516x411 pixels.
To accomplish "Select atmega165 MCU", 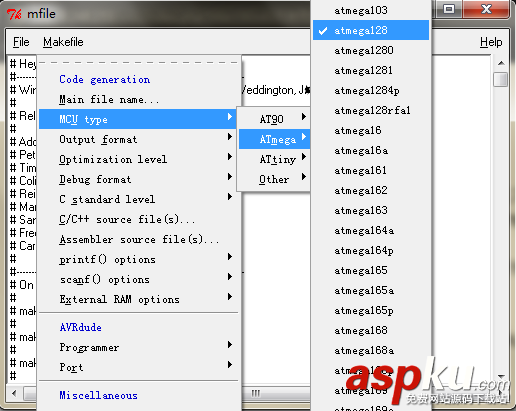I will click(x=371, y=270).
